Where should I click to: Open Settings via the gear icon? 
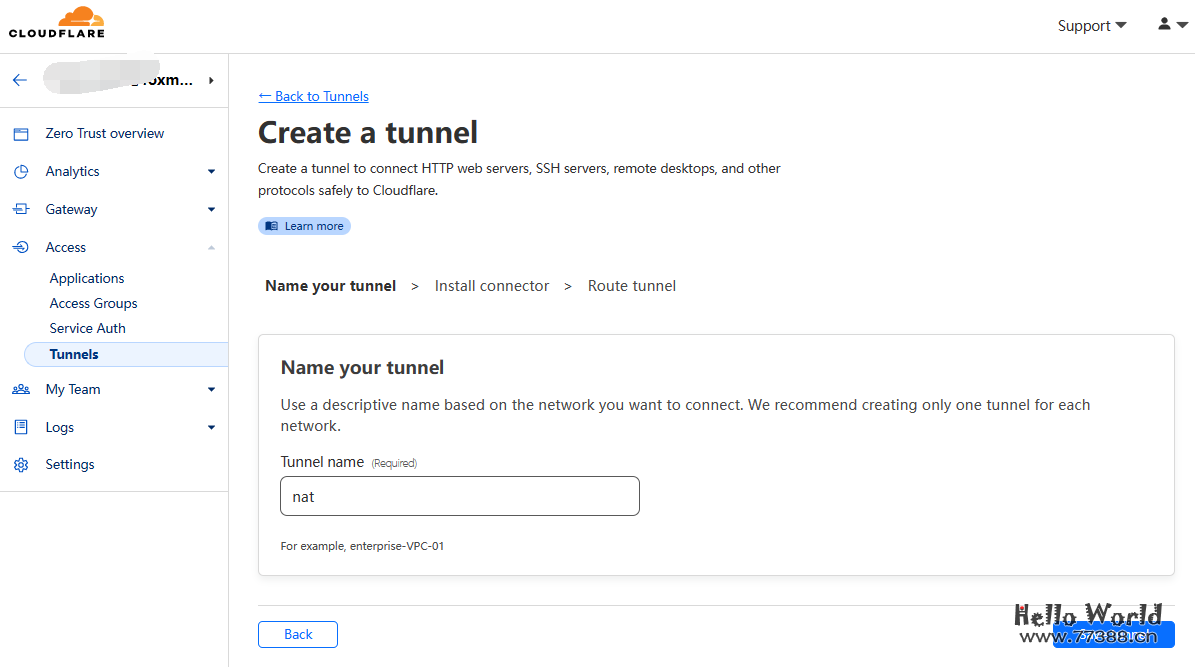click(21, 465)
